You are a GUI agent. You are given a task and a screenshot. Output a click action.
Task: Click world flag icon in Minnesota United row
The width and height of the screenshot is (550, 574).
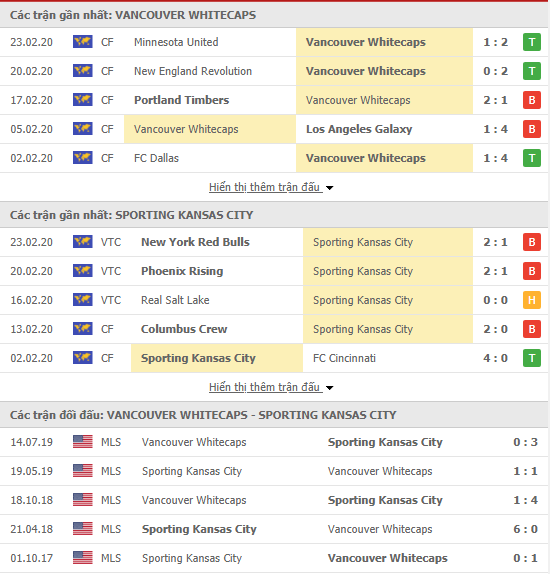click(x=82, y=42)
